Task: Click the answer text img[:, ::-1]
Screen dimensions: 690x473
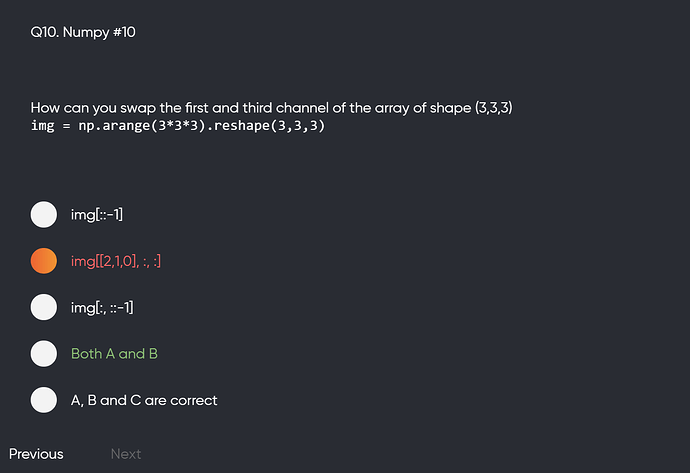Action: [102, 307]
